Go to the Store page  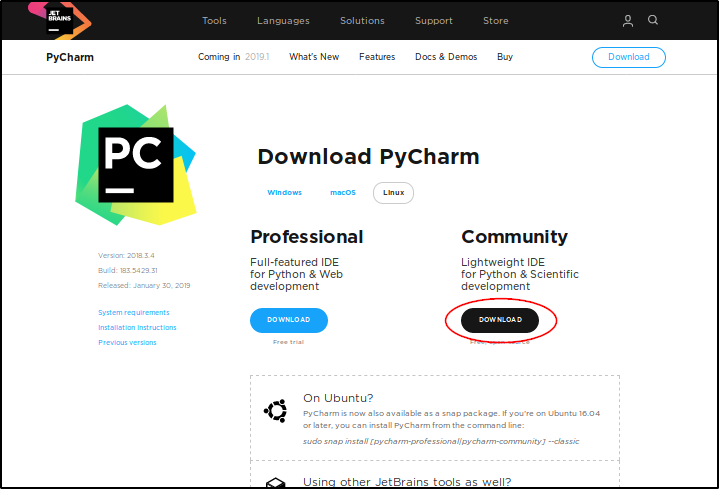(x=495, y=21)
